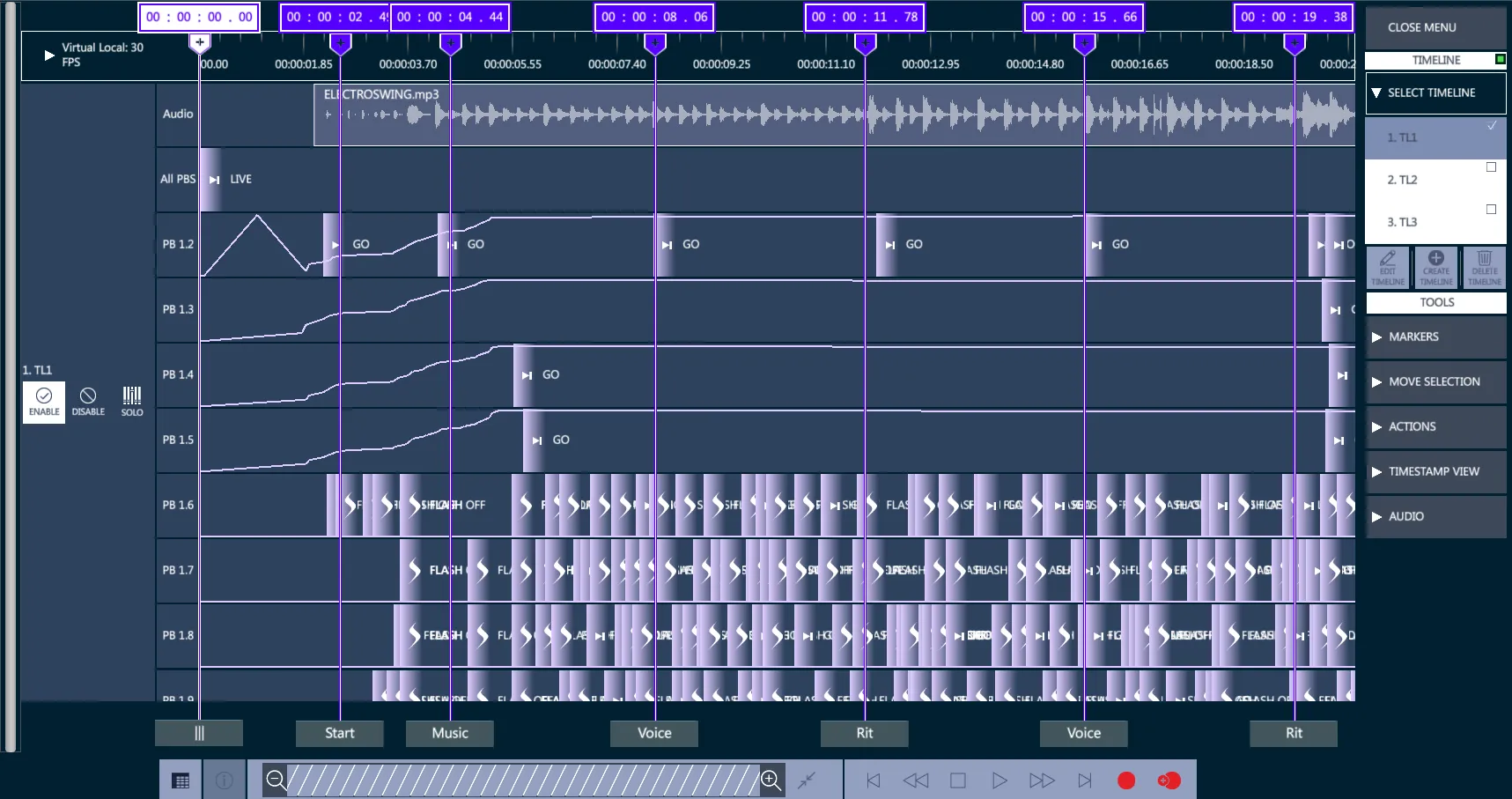1512x799 pixels.
Task: Zoom in with the plus magnifier
Action: click(771, 780)
